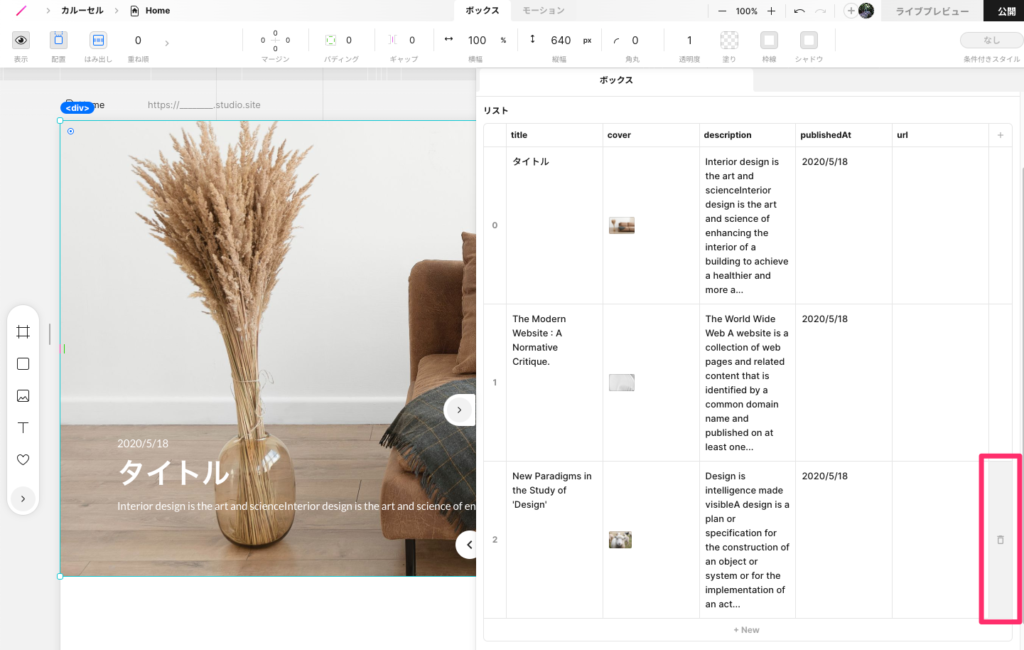Viewport: 1024px width, 650px height.
Task: Select the <div> tag label
Action: pos(77,108)
